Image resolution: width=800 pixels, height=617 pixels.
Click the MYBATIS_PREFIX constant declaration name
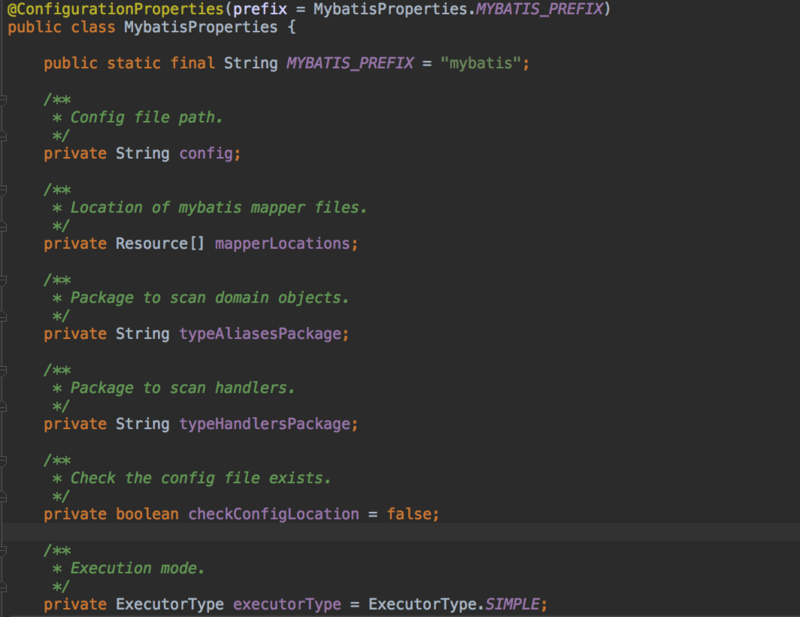pyautogui.click(x=350, y=63)
